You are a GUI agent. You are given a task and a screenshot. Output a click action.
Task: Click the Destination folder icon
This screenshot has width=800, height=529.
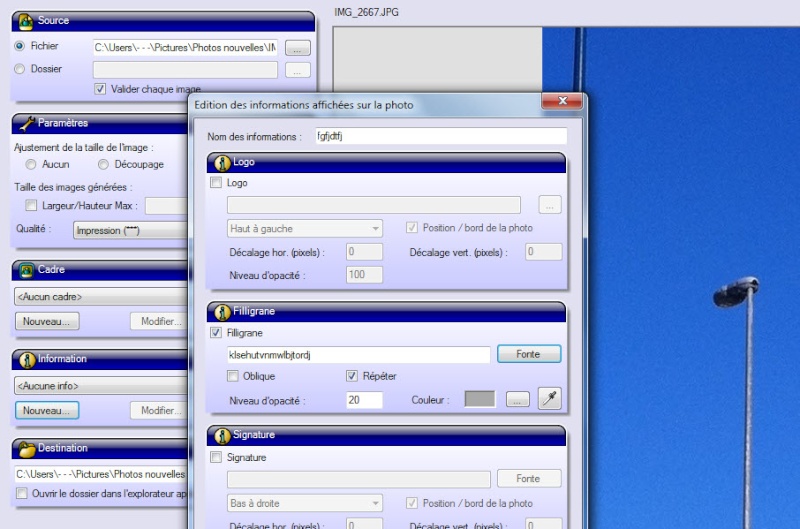(x=27, y=449)
